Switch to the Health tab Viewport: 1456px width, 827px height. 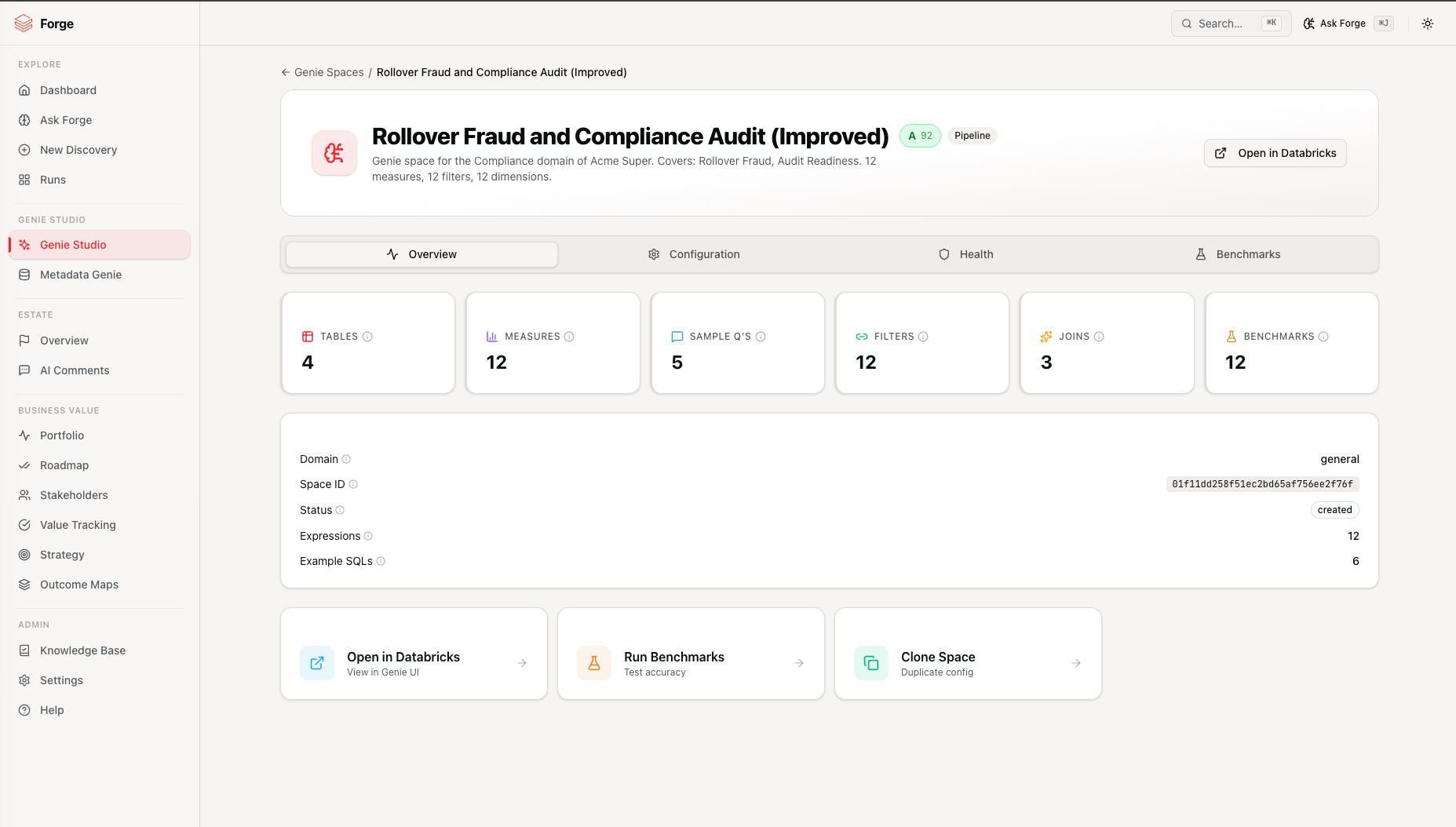(965, 254)
